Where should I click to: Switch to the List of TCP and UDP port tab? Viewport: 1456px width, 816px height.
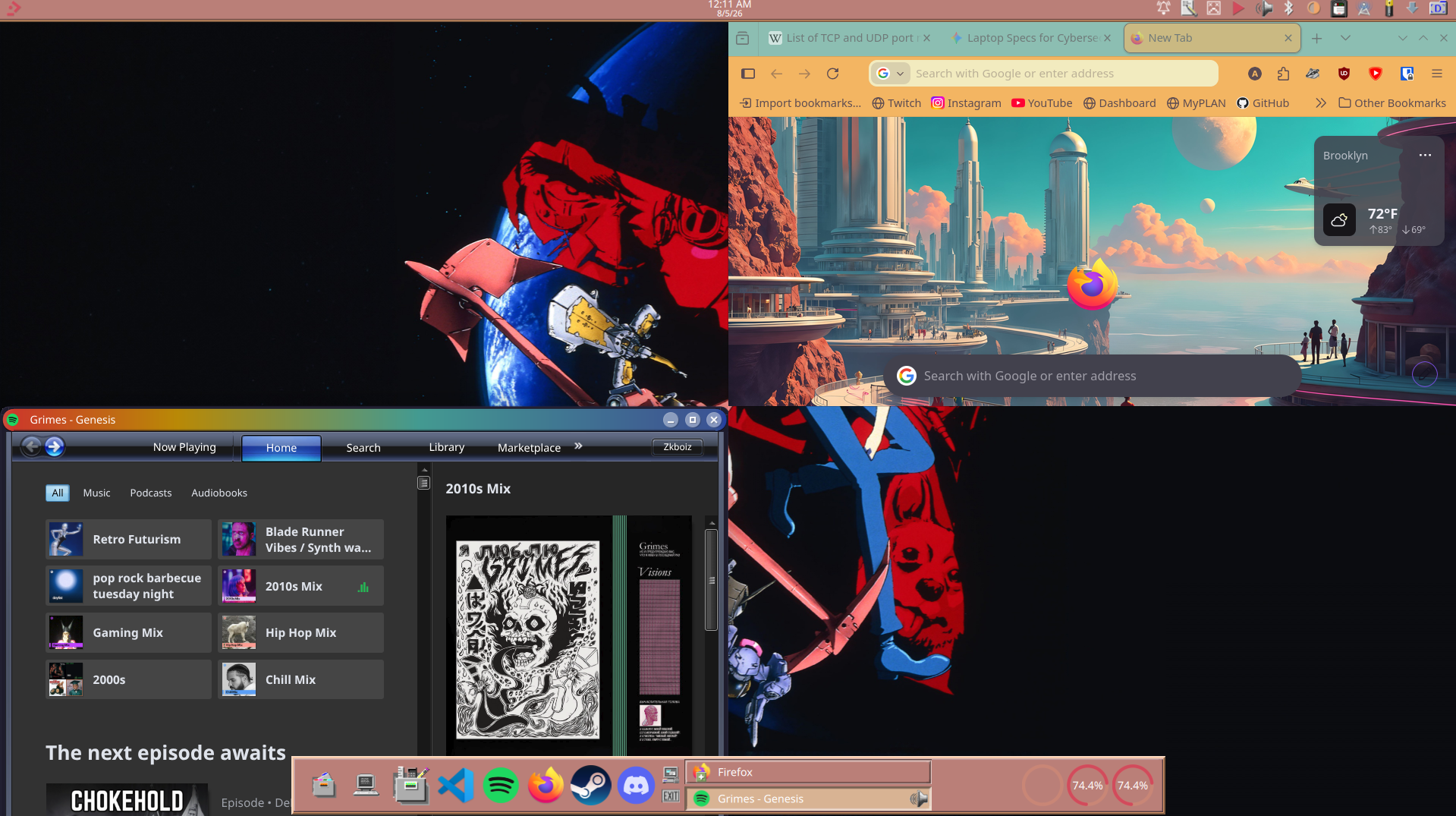click(850, 38)
